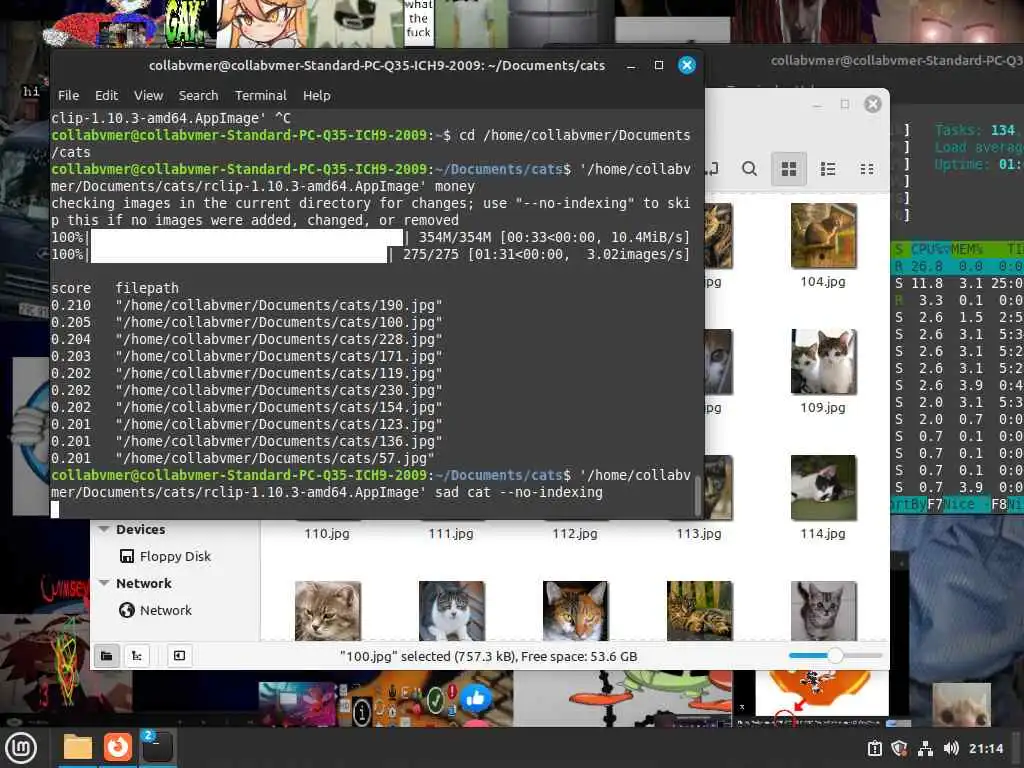
Task: Click the 21:14 clock in the panel
Action: click(x=985, y=749)
